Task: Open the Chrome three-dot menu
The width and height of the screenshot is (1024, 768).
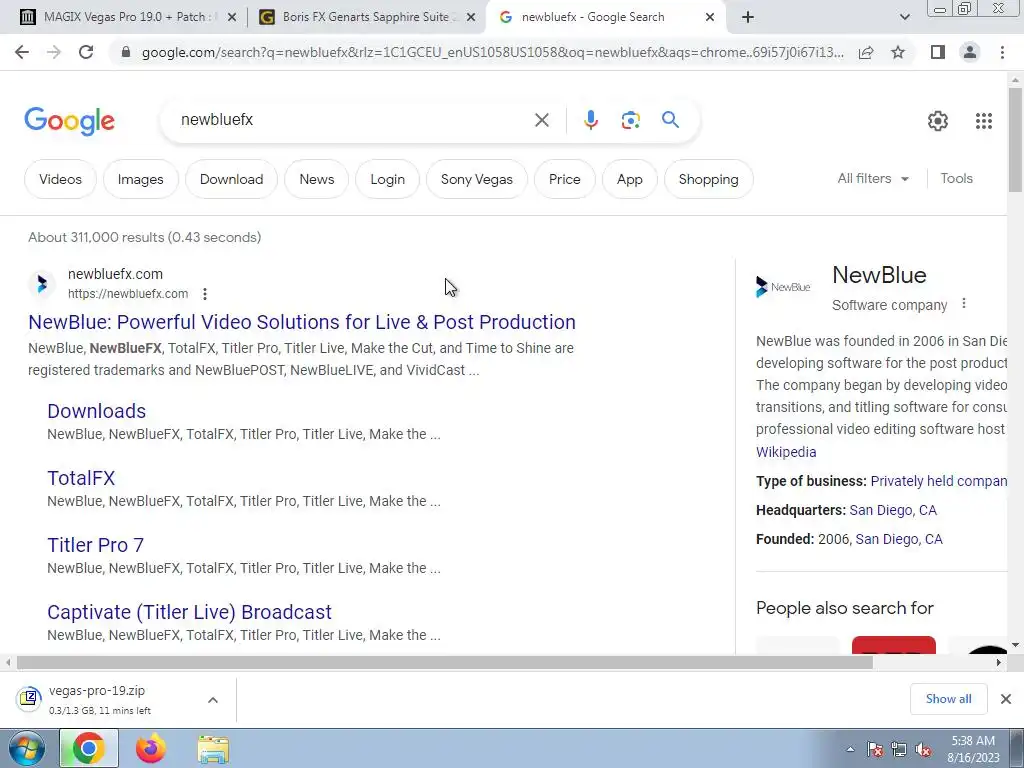Action: click(x=1002, y=52)
